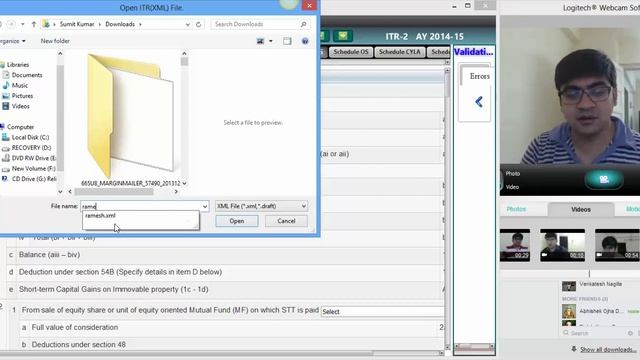Click the webcam record video button

604,179
